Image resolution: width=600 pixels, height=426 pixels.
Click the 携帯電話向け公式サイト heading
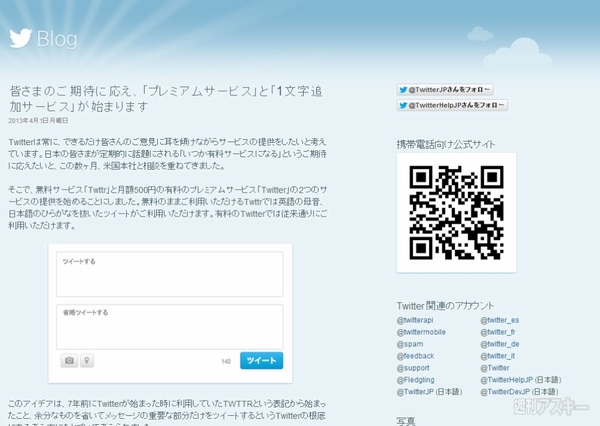tap(446, 144)
